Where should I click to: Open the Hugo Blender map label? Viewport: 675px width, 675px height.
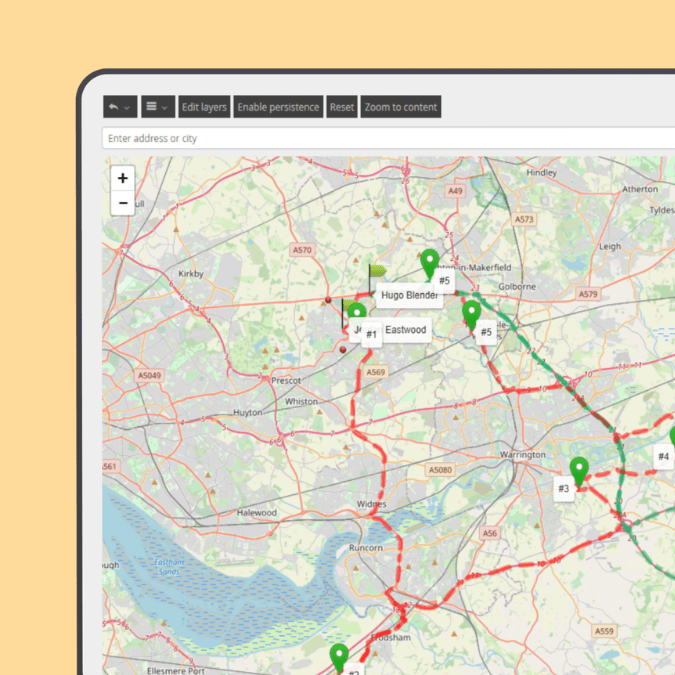point(408,295)
